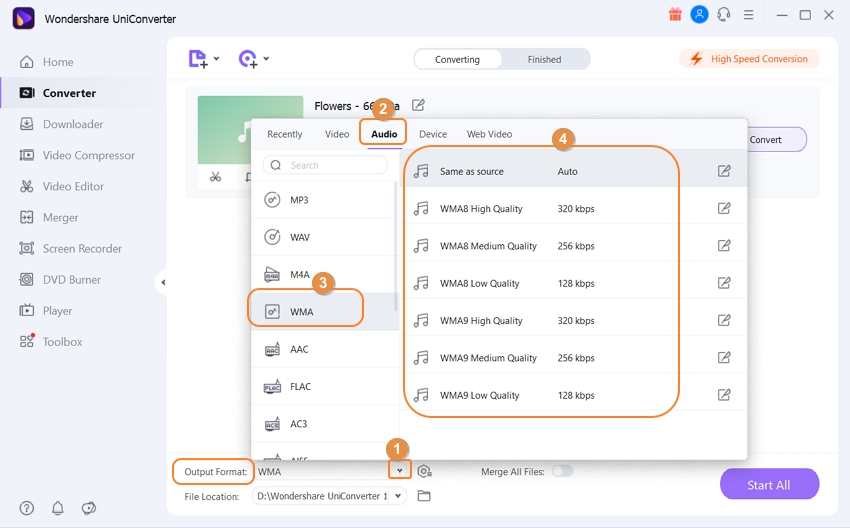Select WMA8 Low Quality 128 kbps
850x528 pixels.
(x=575, y=284)
